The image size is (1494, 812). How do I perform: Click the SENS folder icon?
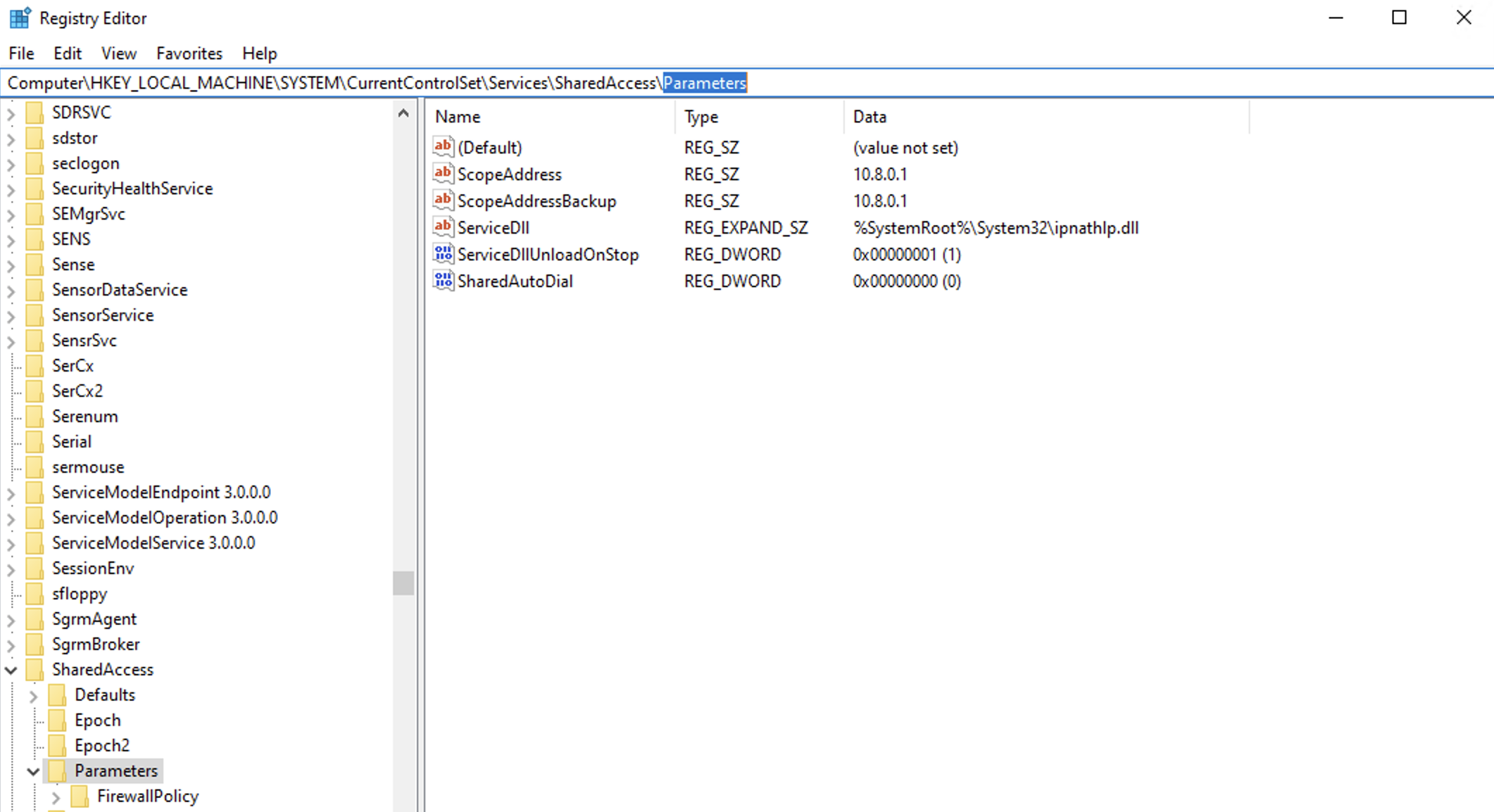point(34,239)
